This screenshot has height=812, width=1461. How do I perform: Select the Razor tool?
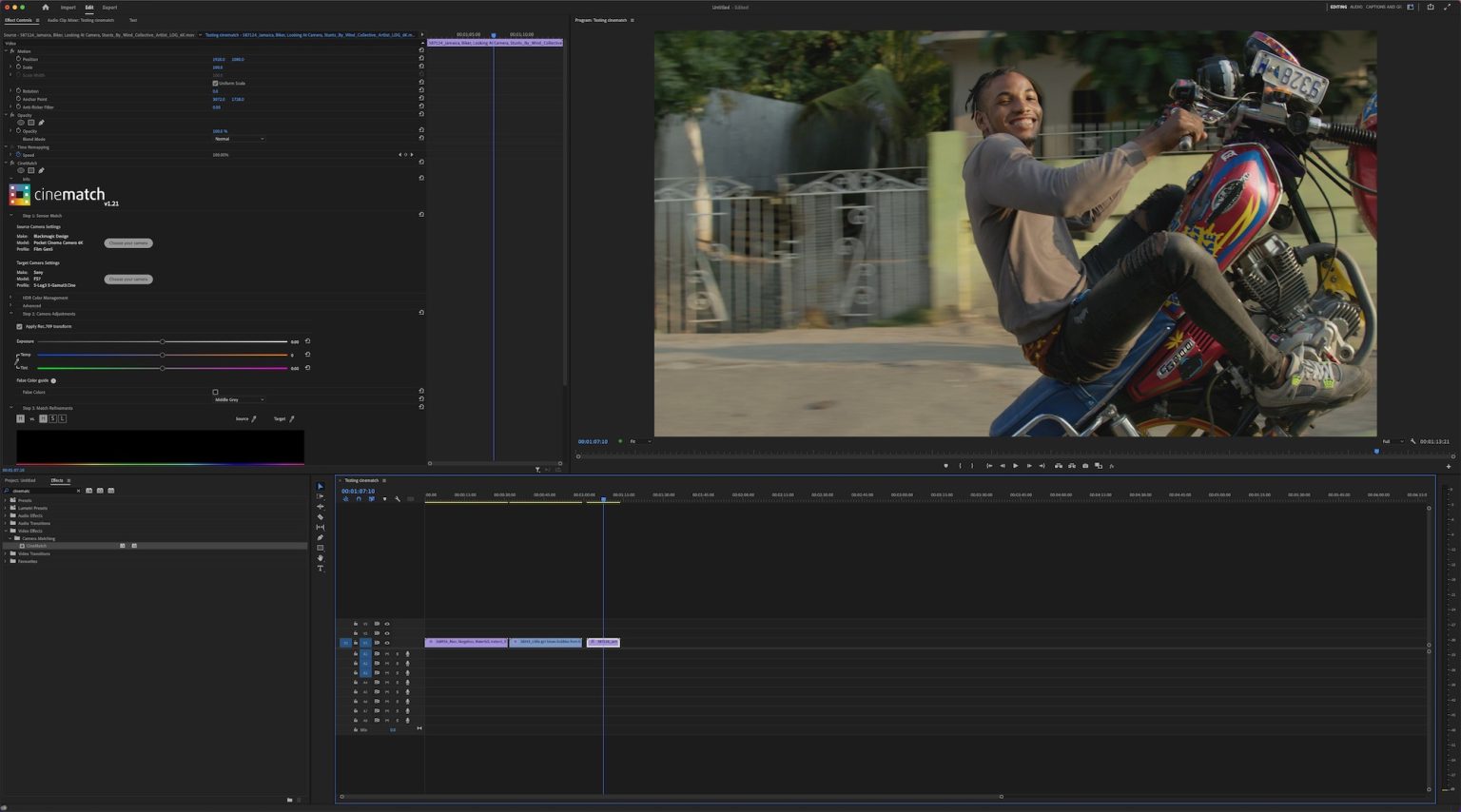pos(320,517)
